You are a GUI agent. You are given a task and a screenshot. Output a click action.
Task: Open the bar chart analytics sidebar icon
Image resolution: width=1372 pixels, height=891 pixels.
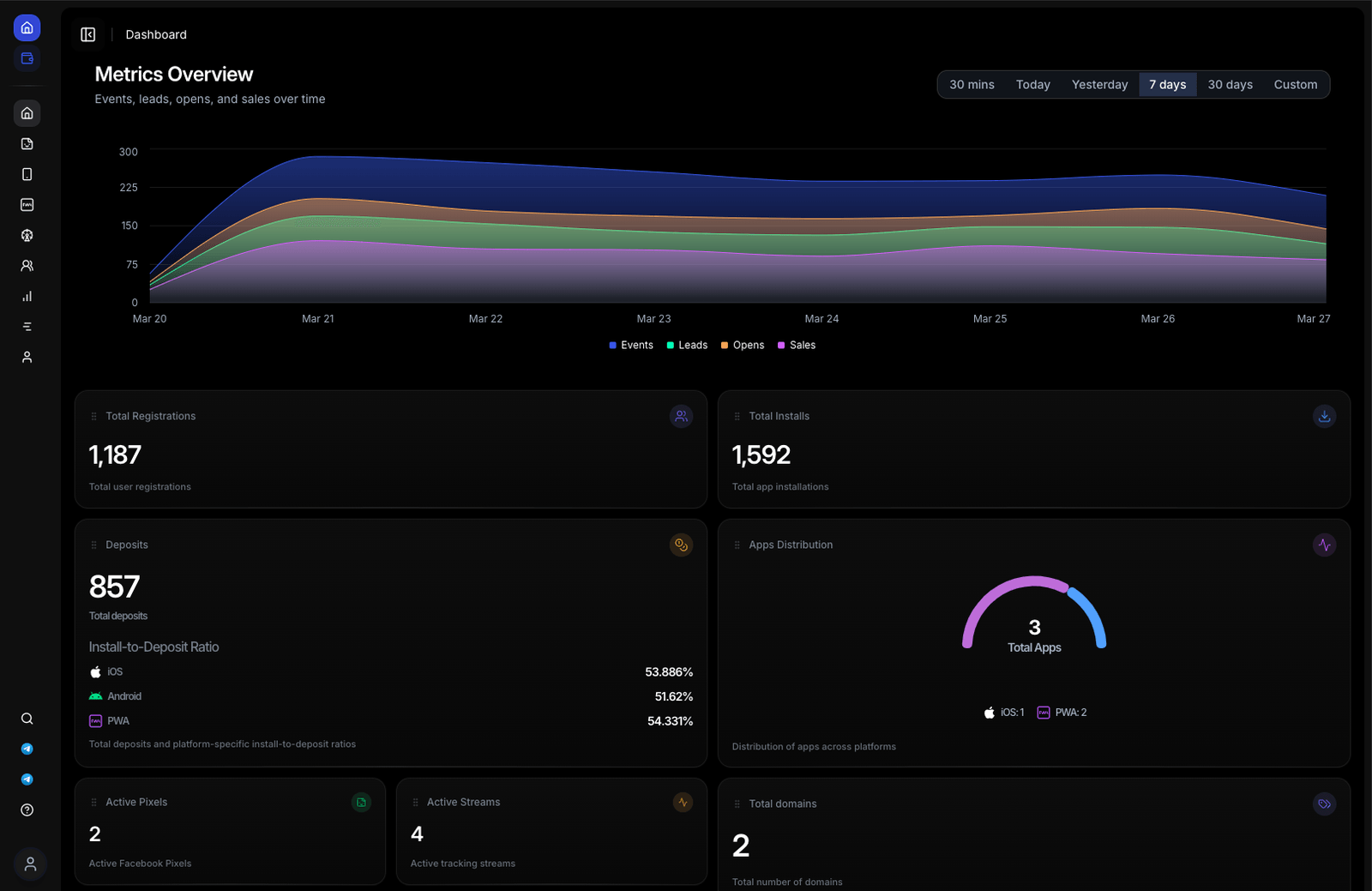click(27, 297)
